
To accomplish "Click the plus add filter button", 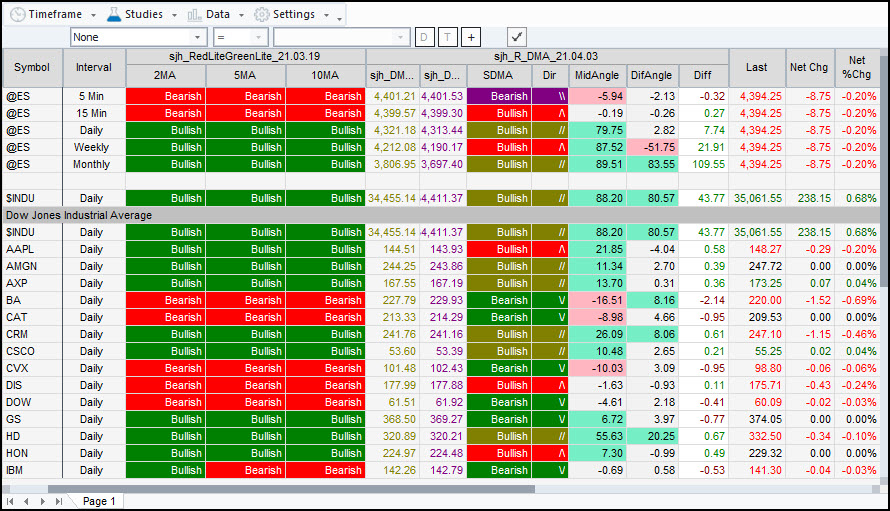I will 471,37.
